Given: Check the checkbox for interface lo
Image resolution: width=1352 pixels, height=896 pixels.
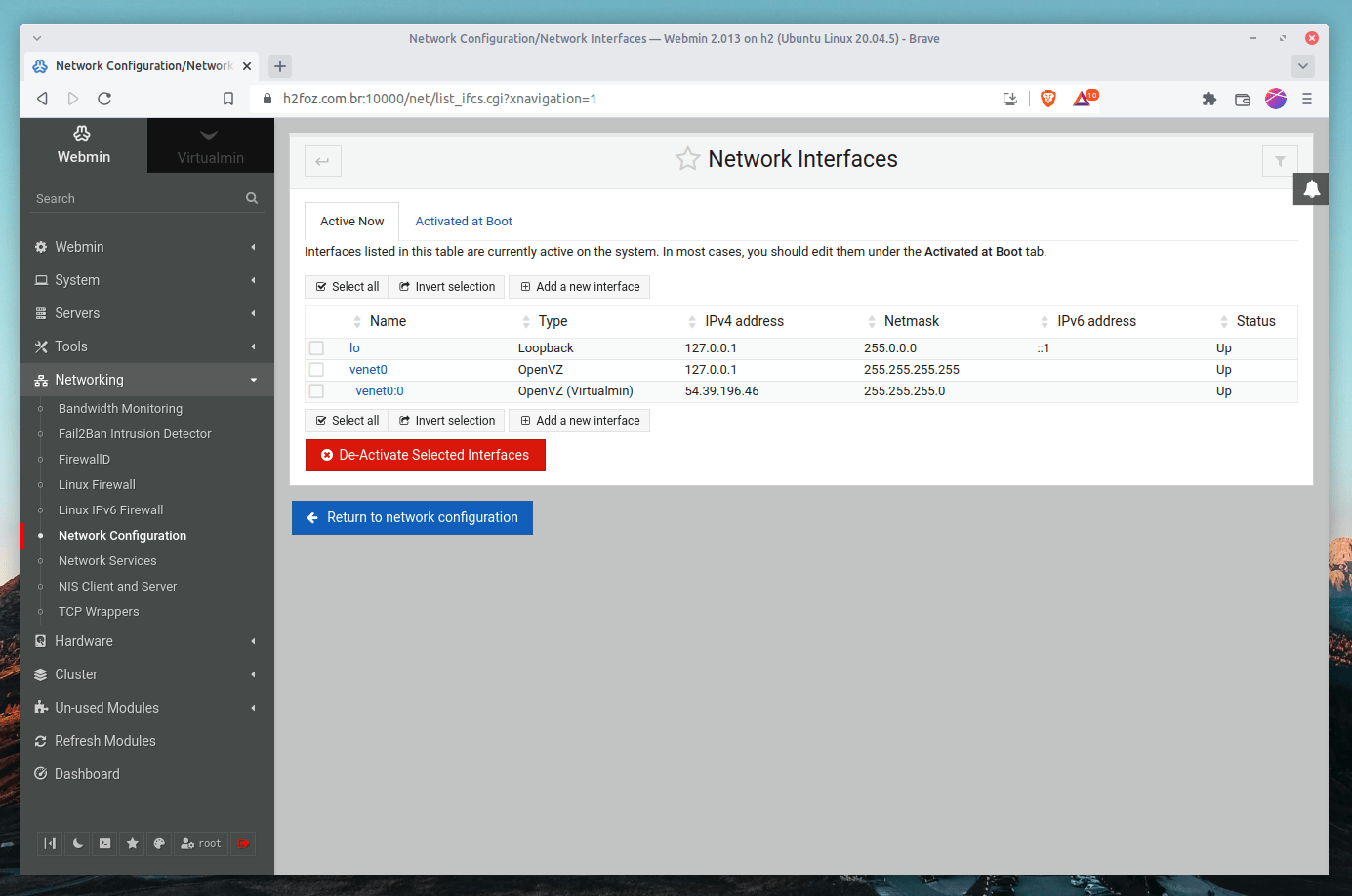Looking at the screenshot, I should [316, 347].
